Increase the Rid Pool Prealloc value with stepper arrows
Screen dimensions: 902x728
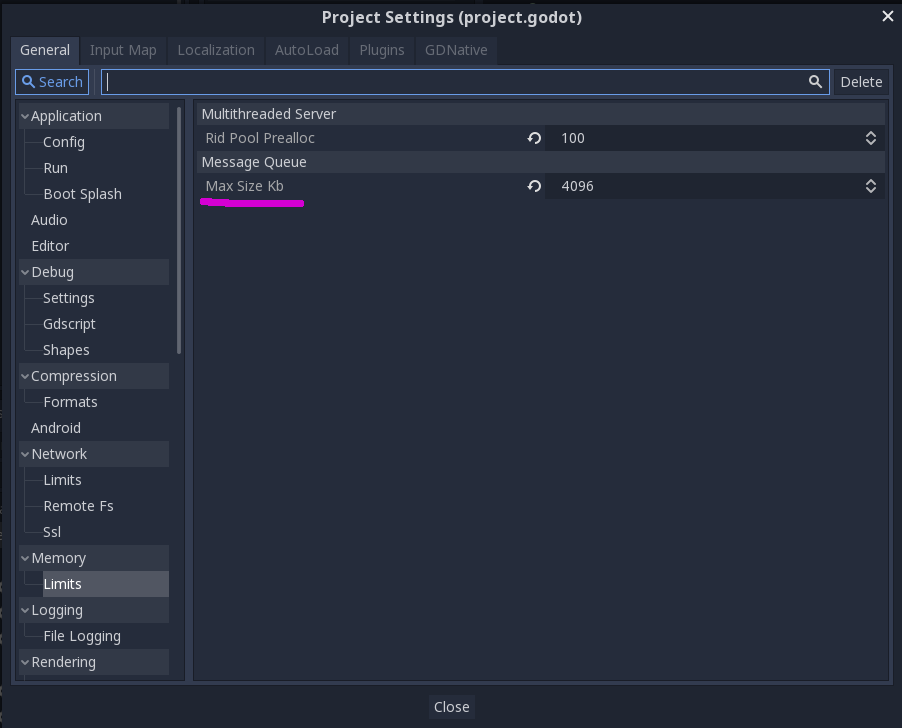[870, 133]
